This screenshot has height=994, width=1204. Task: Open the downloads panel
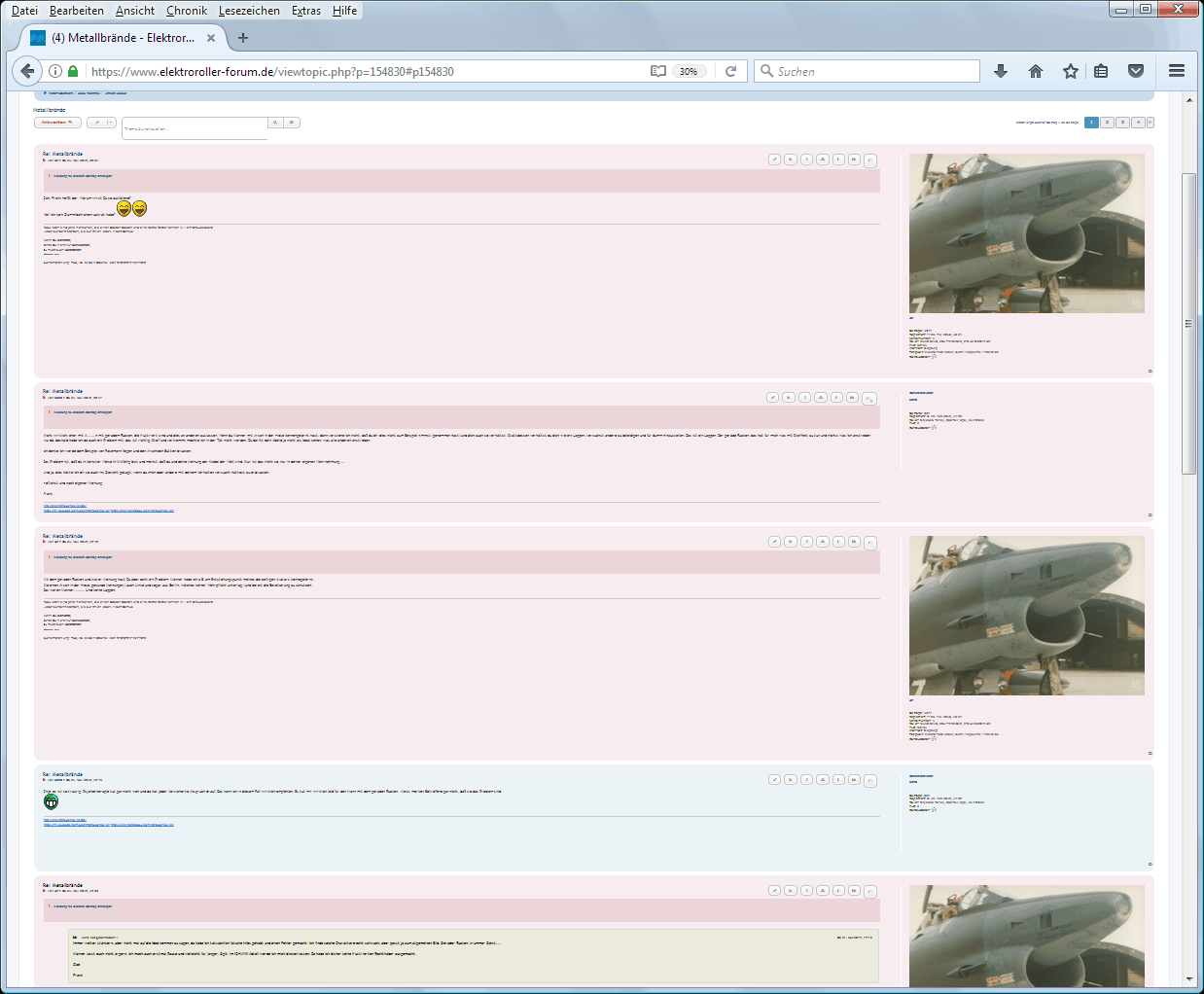(1001, 71)
